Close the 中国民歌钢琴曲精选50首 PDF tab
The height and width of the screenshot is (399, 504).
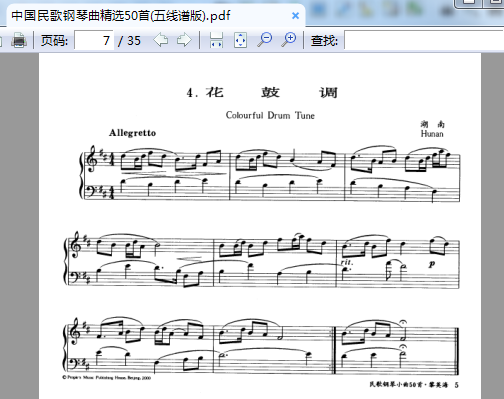tap(295, 16)
